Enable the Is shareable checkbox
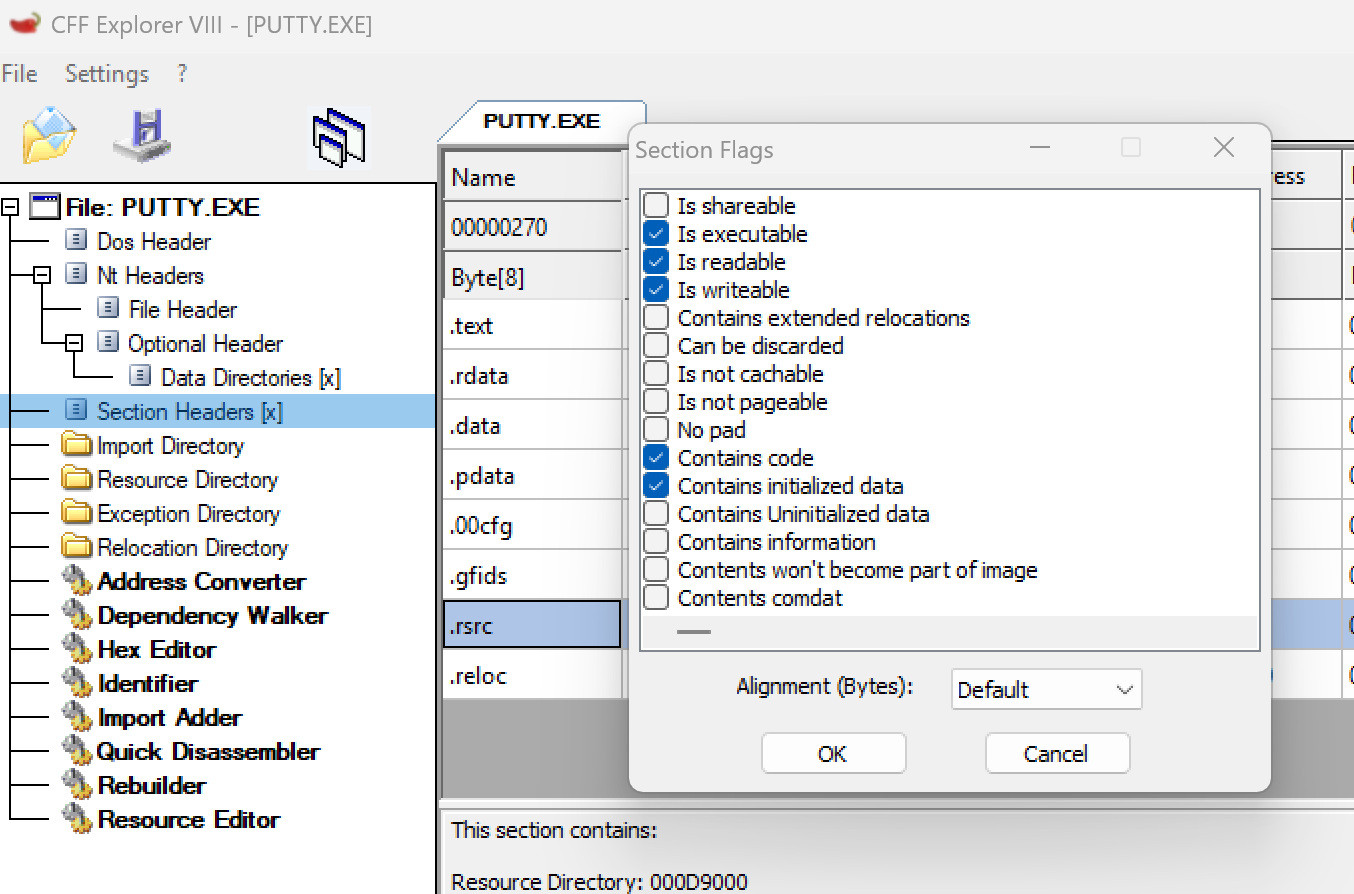 click(x=656, y=206)
